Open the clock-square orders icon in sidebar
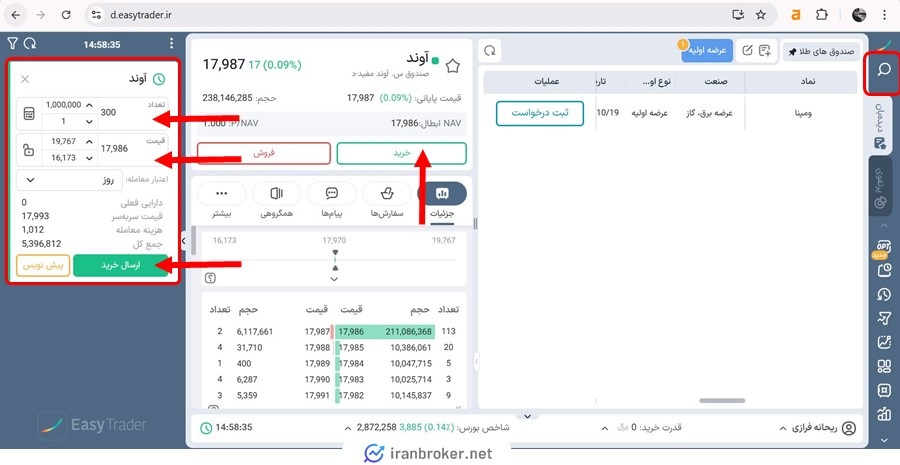 [x=884, y=270]
